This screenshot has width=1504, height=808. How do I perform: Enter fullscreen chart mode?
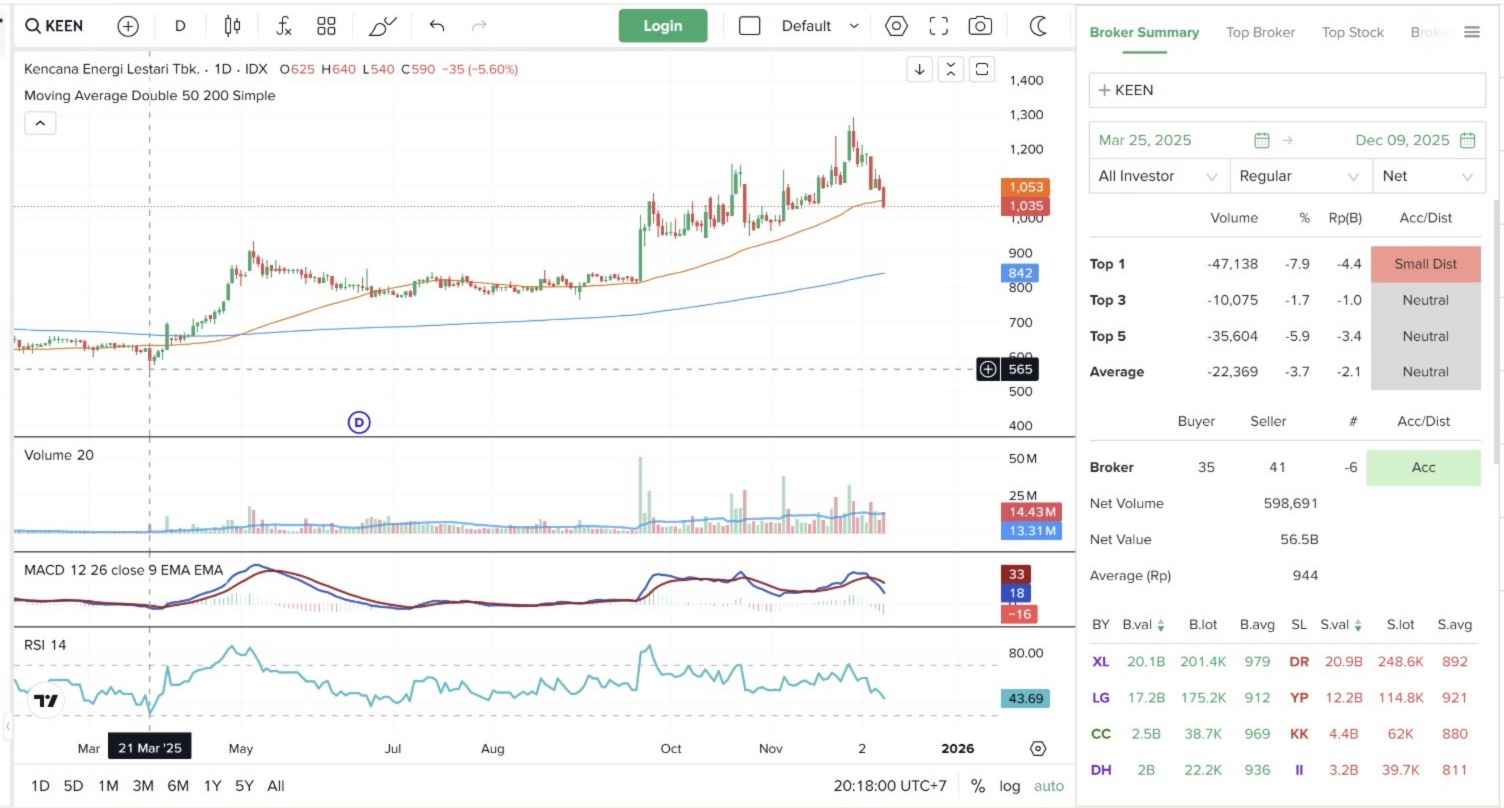point(938,26)
